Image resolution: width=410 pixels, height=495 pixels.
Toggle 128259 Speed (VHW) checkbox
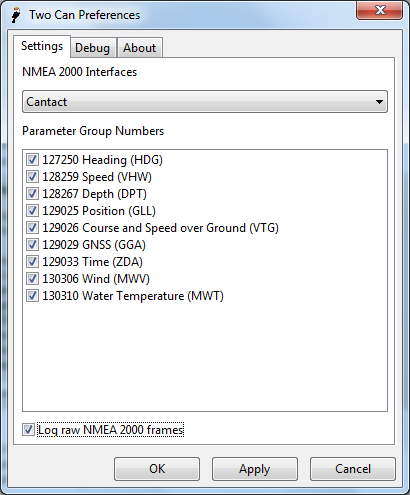(32, 177)
